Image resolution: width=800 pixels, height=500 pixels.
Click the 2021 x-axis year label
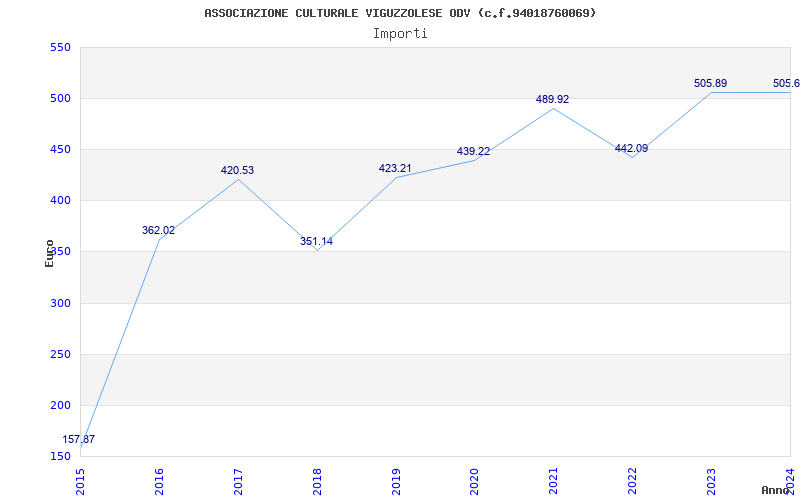(x=553, y=481)
